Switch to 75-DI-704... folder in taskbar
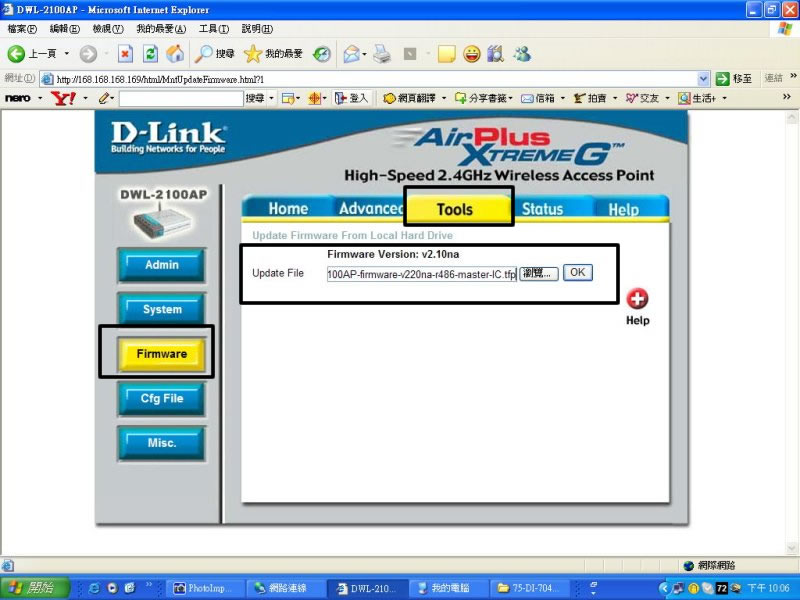This screenshot has width=800, height=600. click(x=528, y=588)
